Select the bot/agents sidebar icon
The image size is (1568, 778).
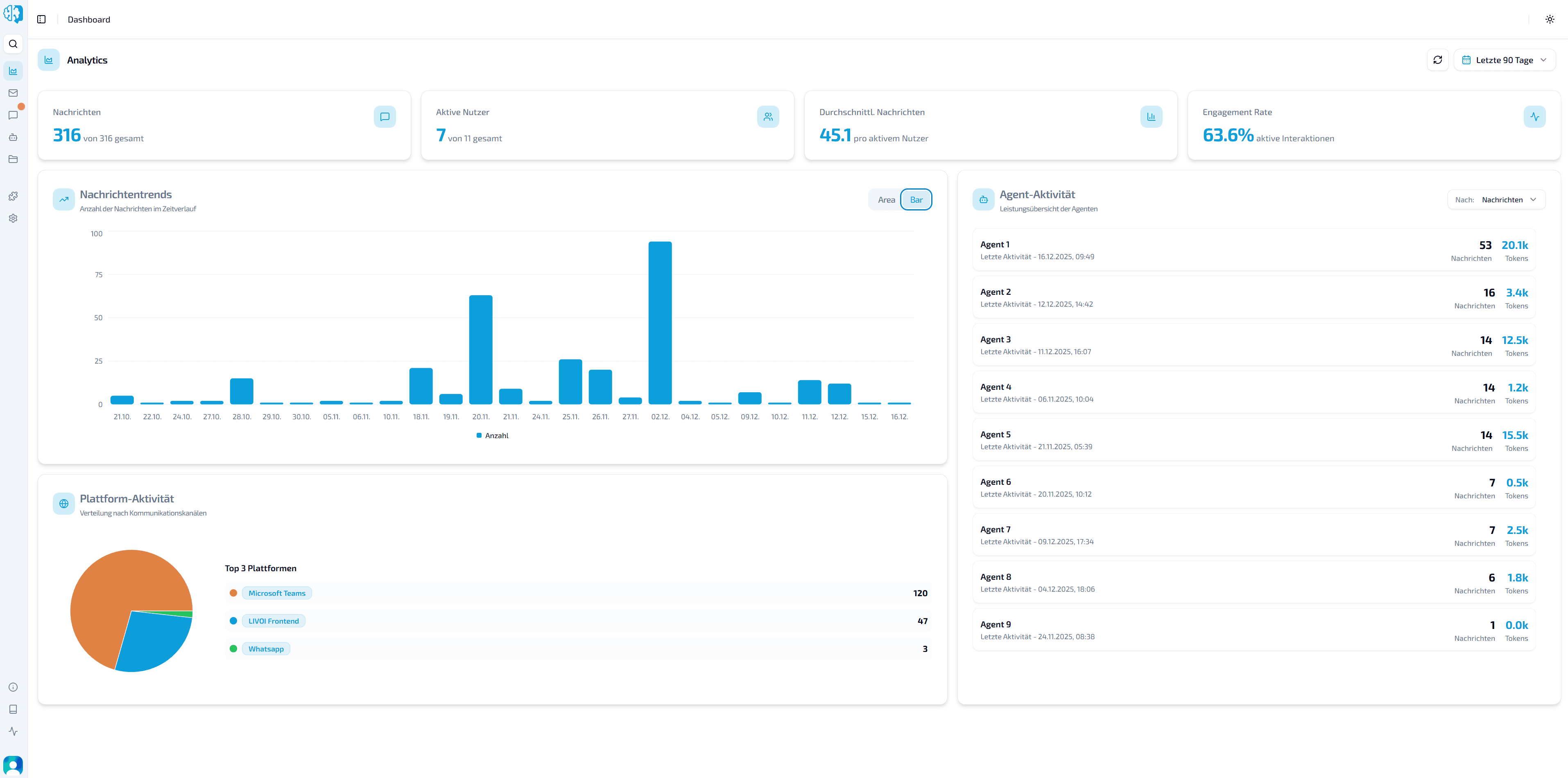pyautogui.click(x=13, y=137)
